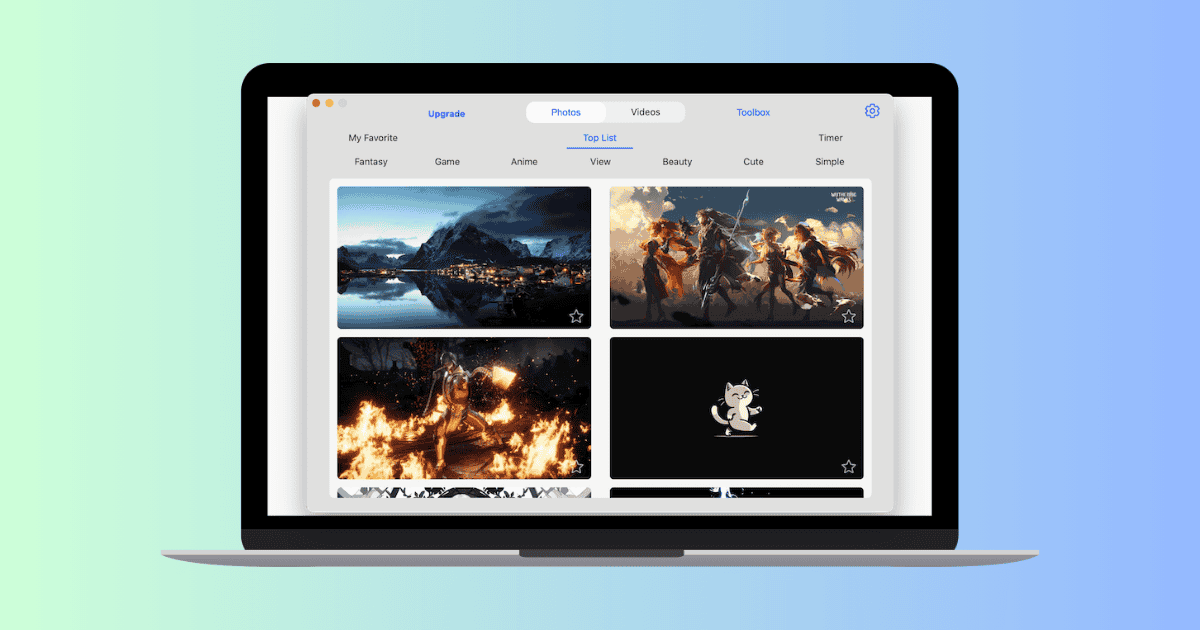Favorite the dancing cat wallpaper
The image size is (1200, 630).
[x=849, y=466]
